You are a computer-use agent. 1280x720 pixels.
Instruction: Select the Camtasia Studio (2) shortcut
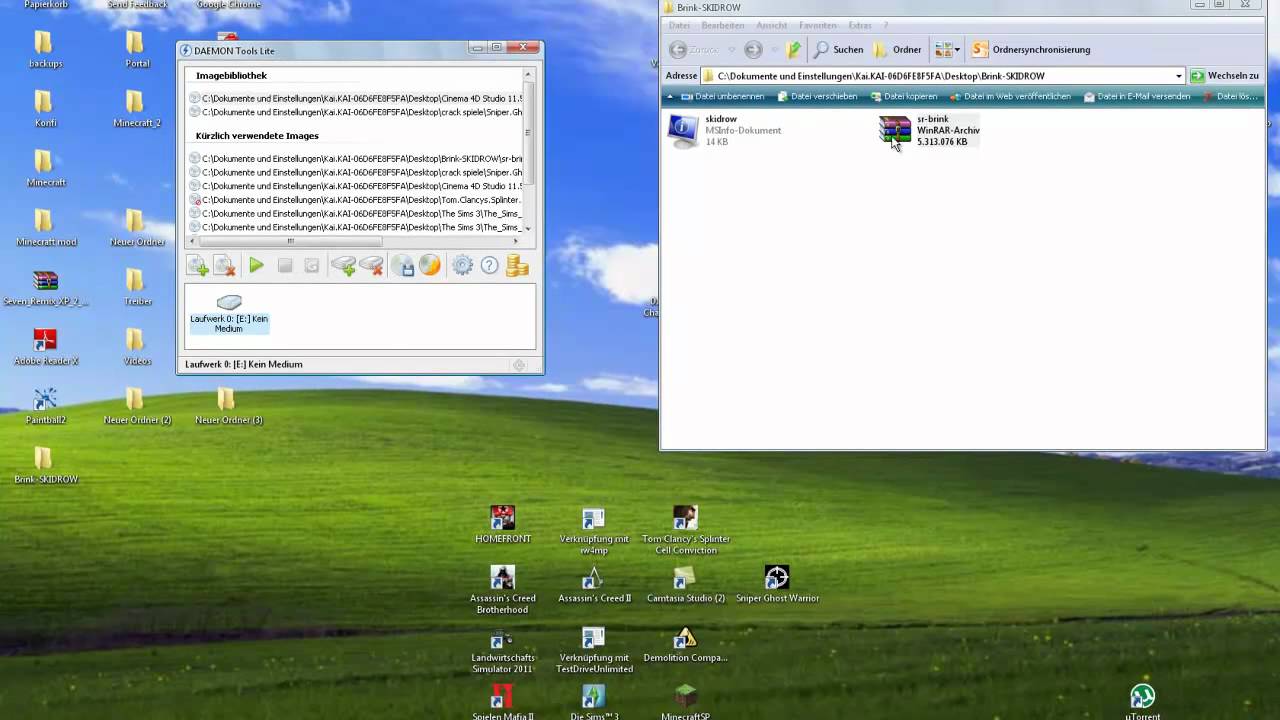[685, 585]
